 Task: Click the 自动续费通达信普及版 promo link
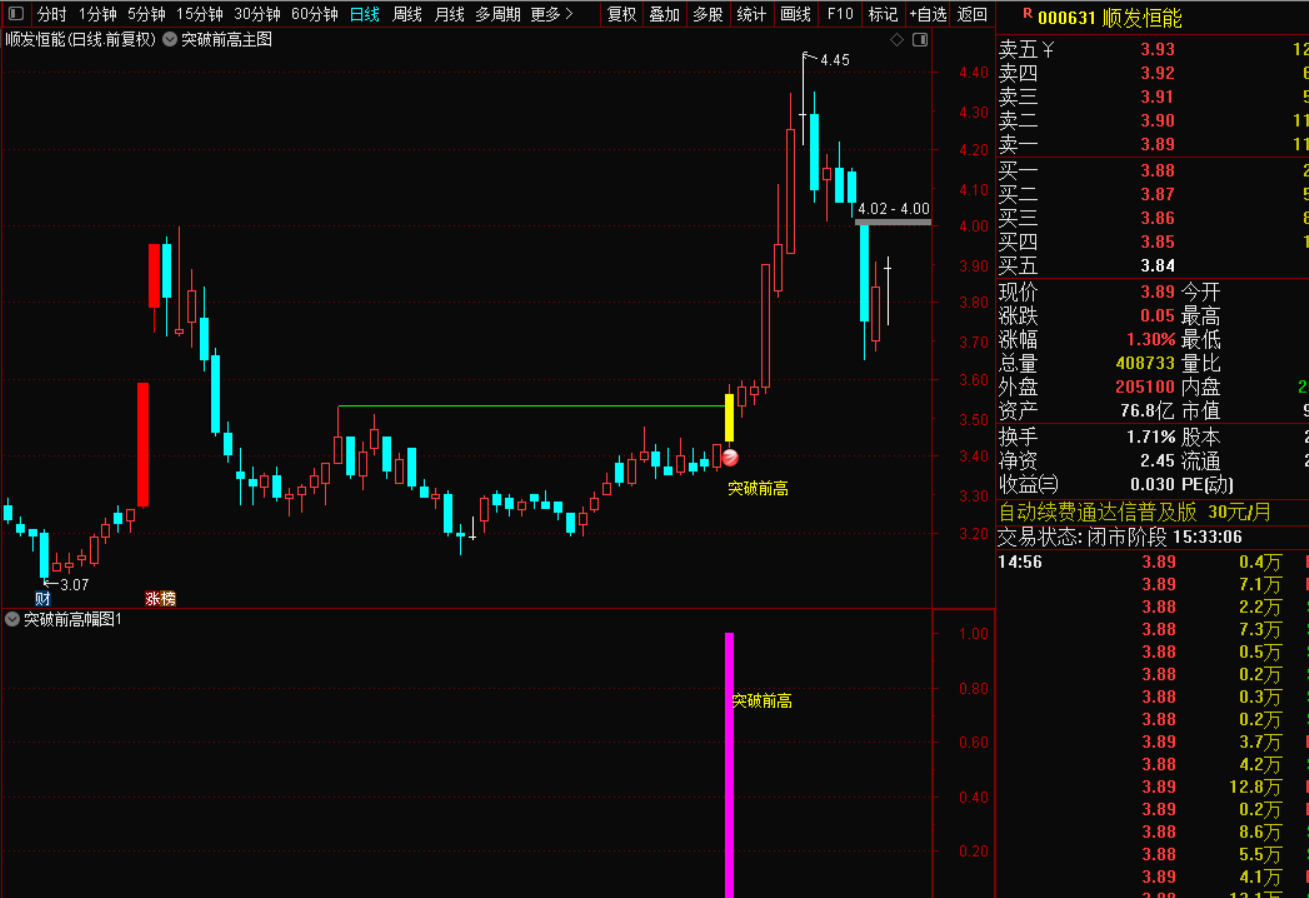1097,512
